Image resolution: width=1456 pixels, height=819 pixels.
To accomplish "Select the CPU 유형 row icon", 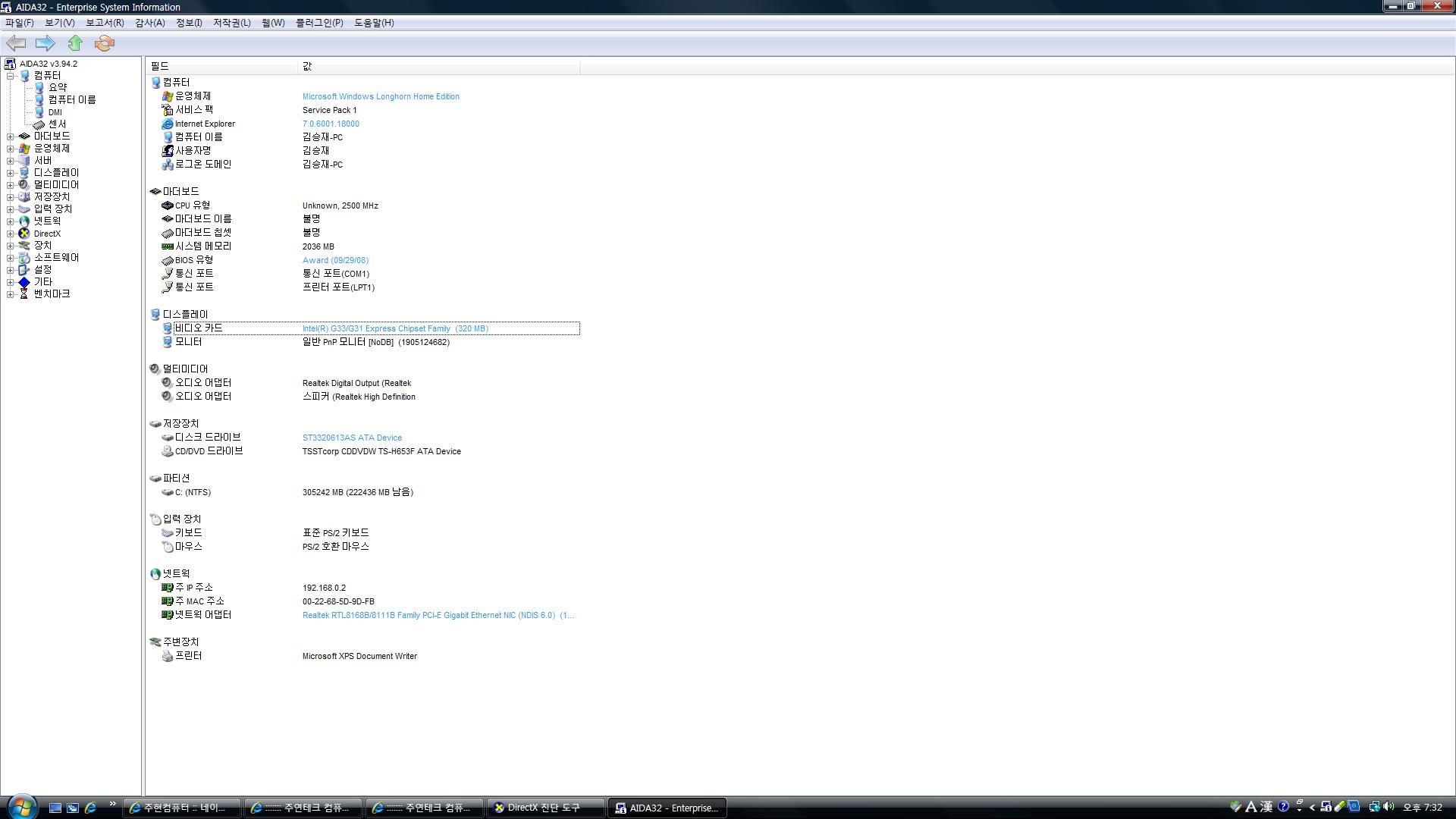I will tap(168, 206).
